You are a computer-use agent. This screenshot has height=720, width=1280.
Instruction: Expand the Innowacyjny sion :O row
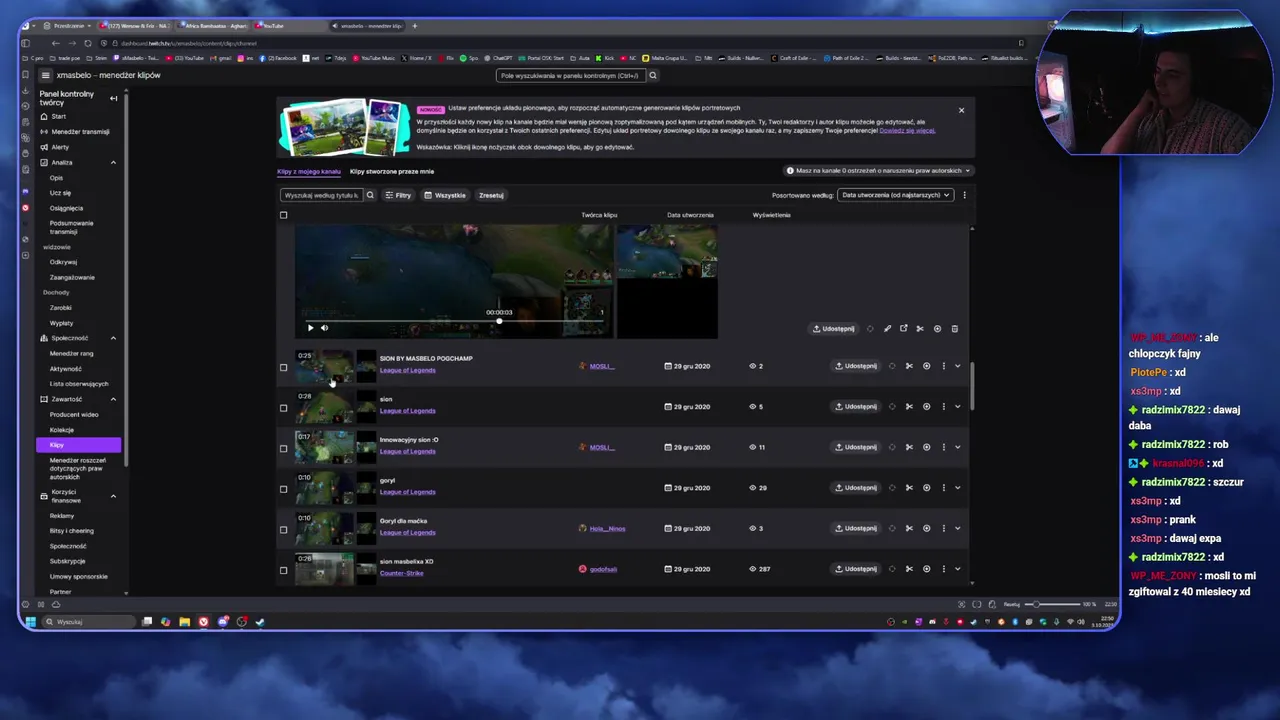[x=958, y=447]
